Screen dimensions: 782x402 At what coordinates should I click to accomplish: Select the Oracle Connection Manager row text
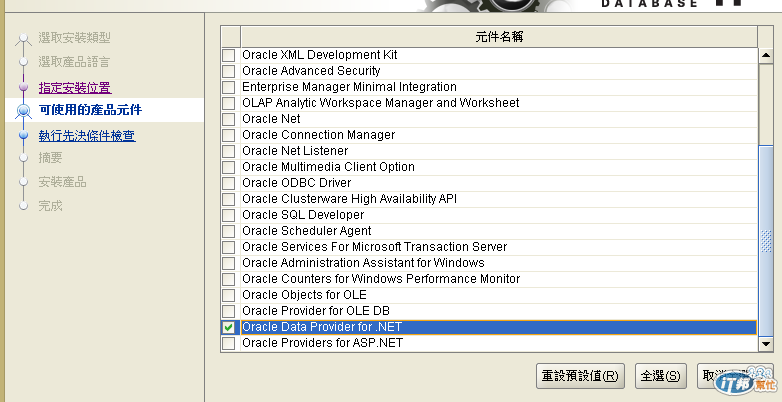[319, 135]
